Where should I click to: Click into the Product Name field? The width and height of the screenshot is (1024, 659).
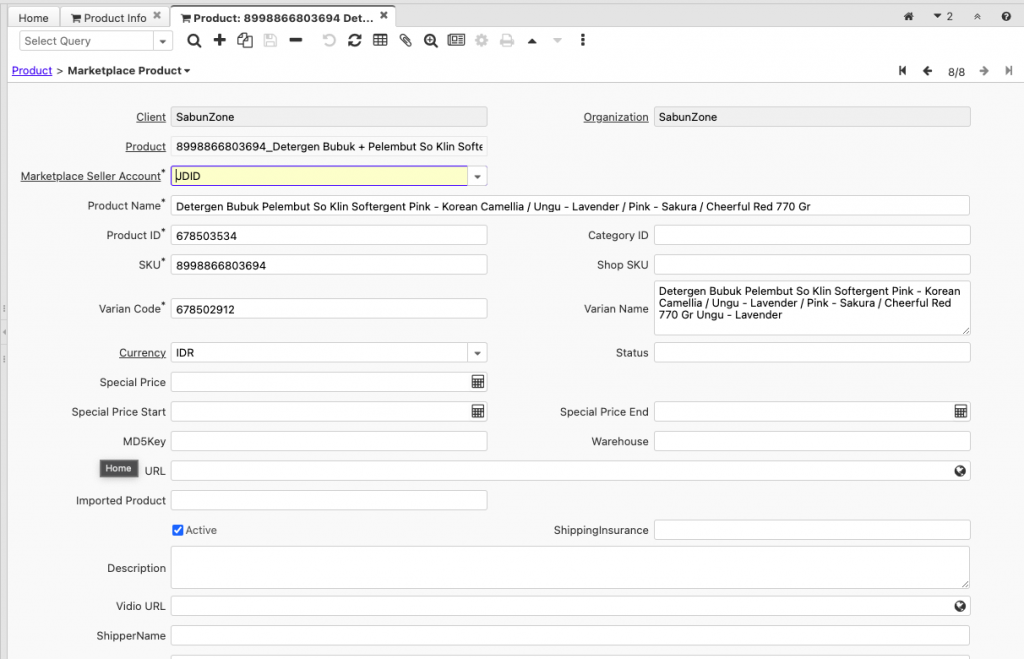pos(570,206)
